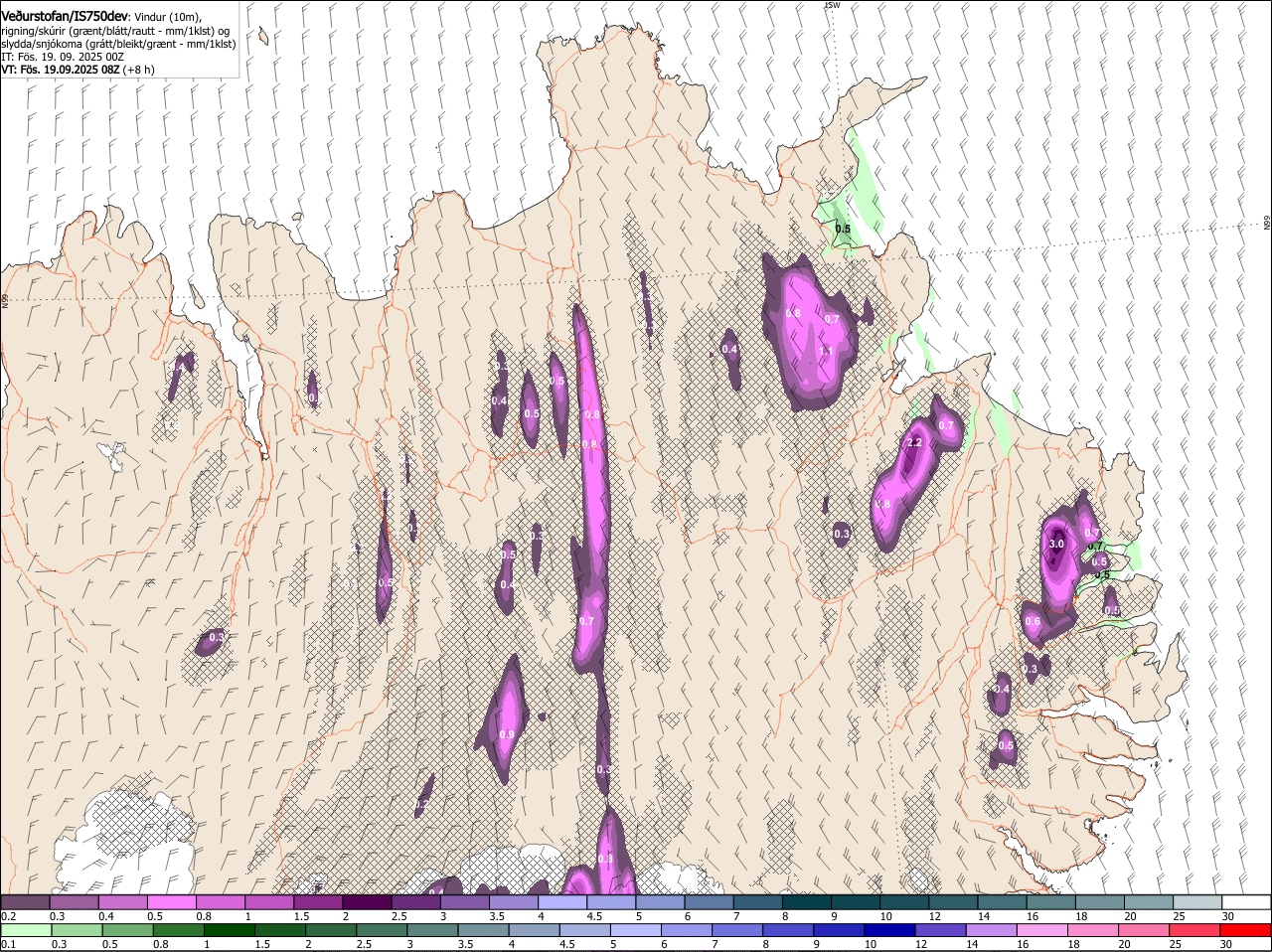
Task: Click the VT: Fös. 19.09.2025 08Z (+8 h) line
Action: click(x=78, y=70)
